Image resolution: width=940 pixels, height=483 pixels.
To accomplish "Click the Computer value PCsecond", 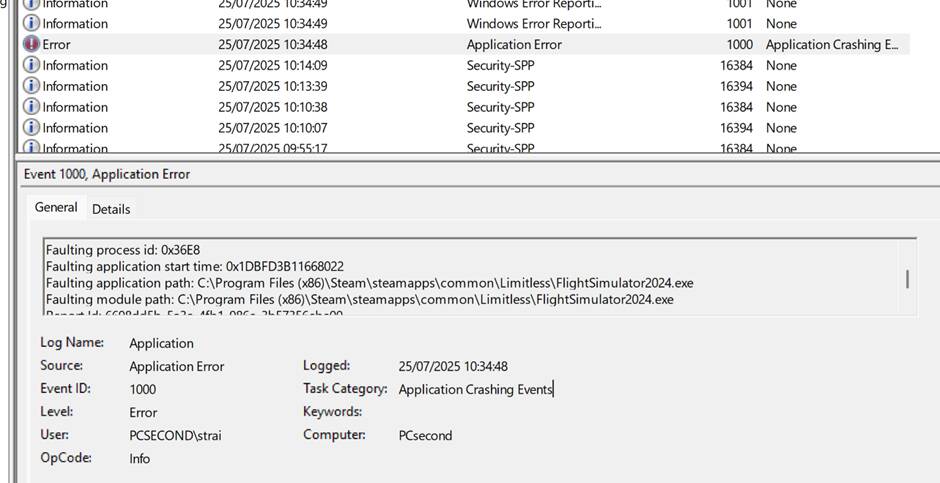I will coord(425,435).
